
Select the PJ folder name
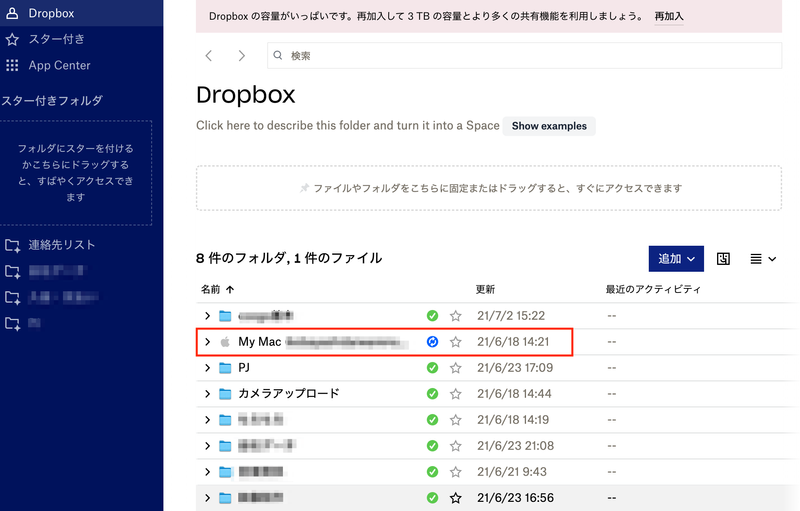[244, 368]
